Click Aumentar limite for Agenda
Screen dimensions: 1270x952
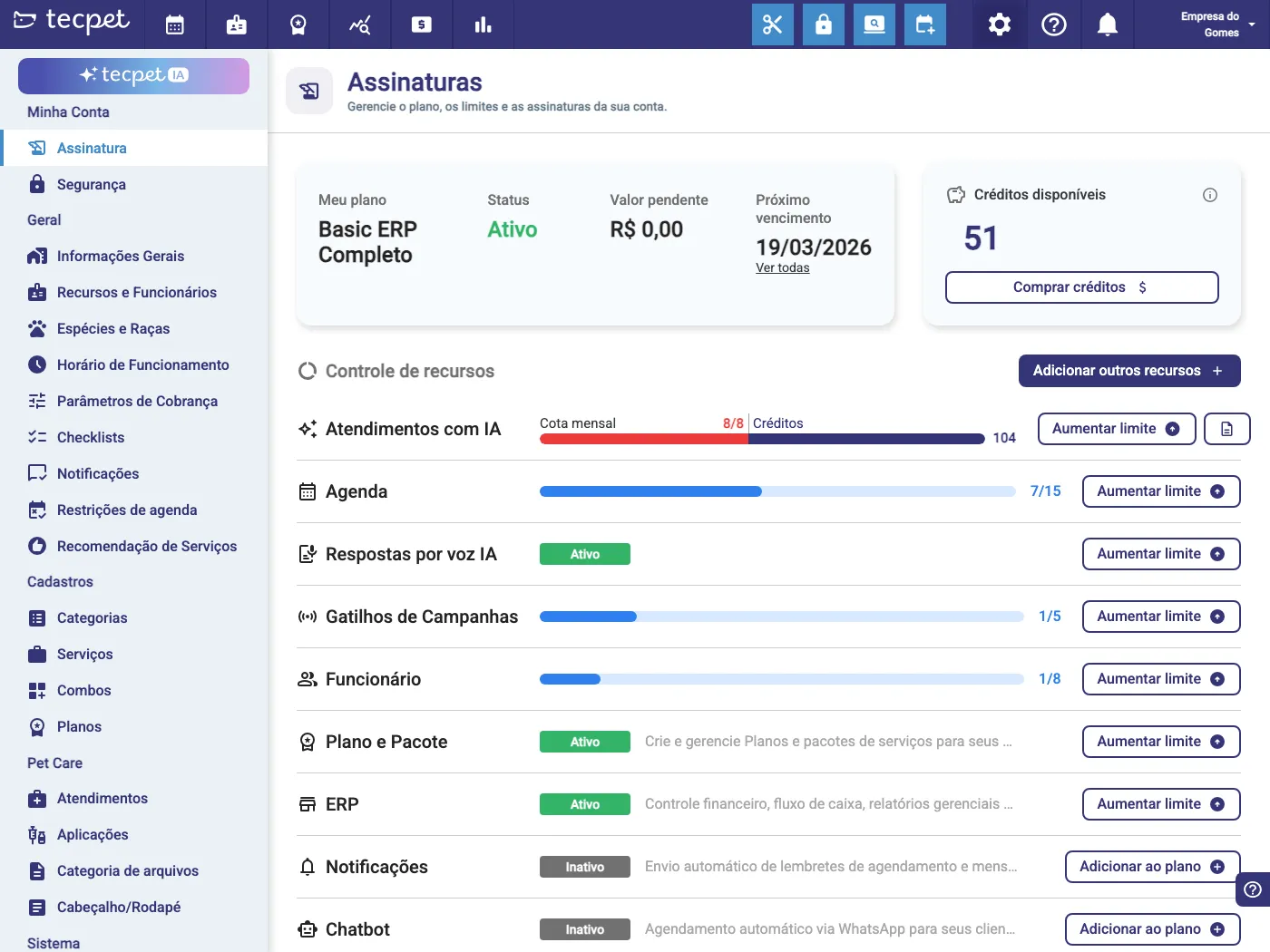click(1161, 491)
